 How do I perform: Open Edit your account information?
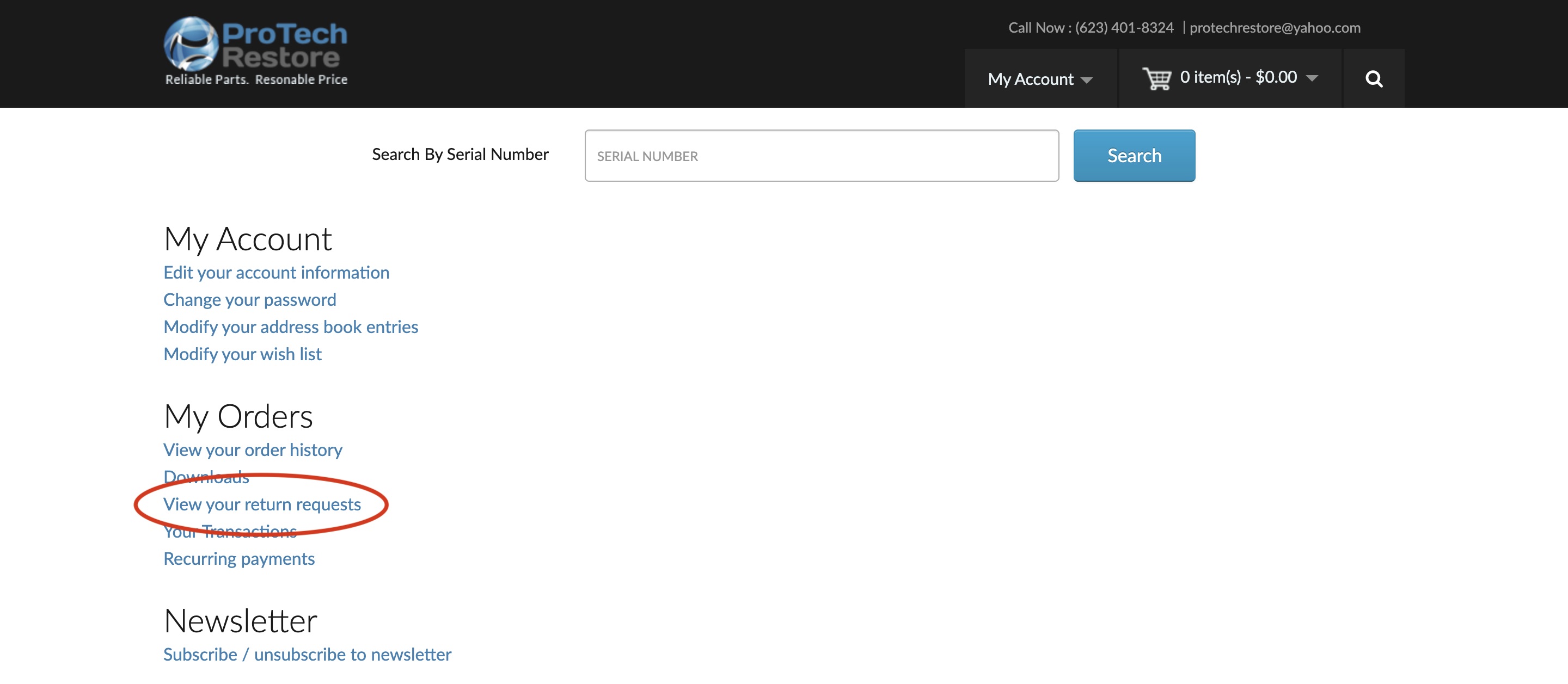click(x=277, y=272)
